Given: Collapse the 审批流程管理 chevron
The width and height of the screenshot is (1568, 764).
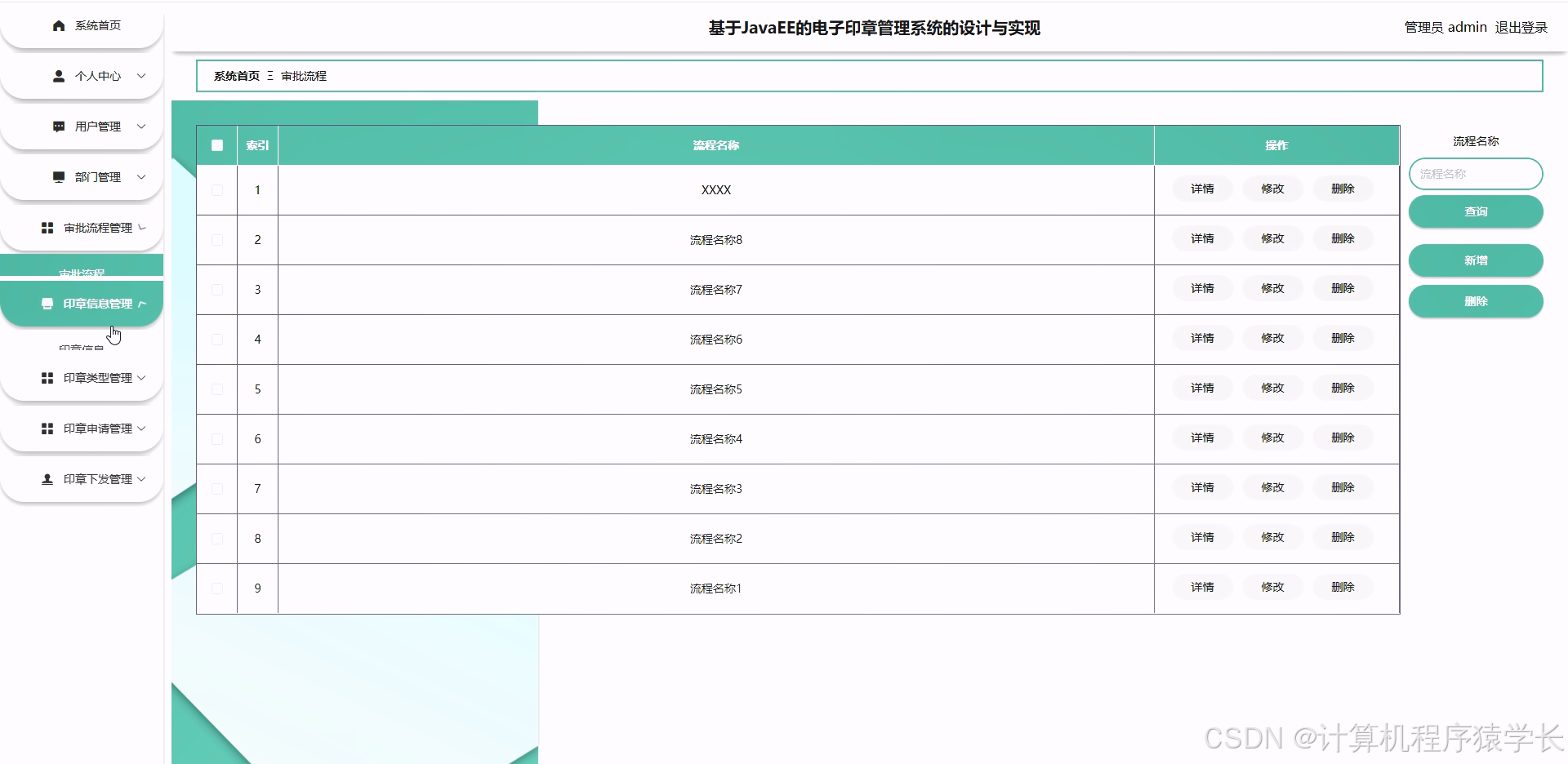Looking at the screenshot, I should [142, 228].
